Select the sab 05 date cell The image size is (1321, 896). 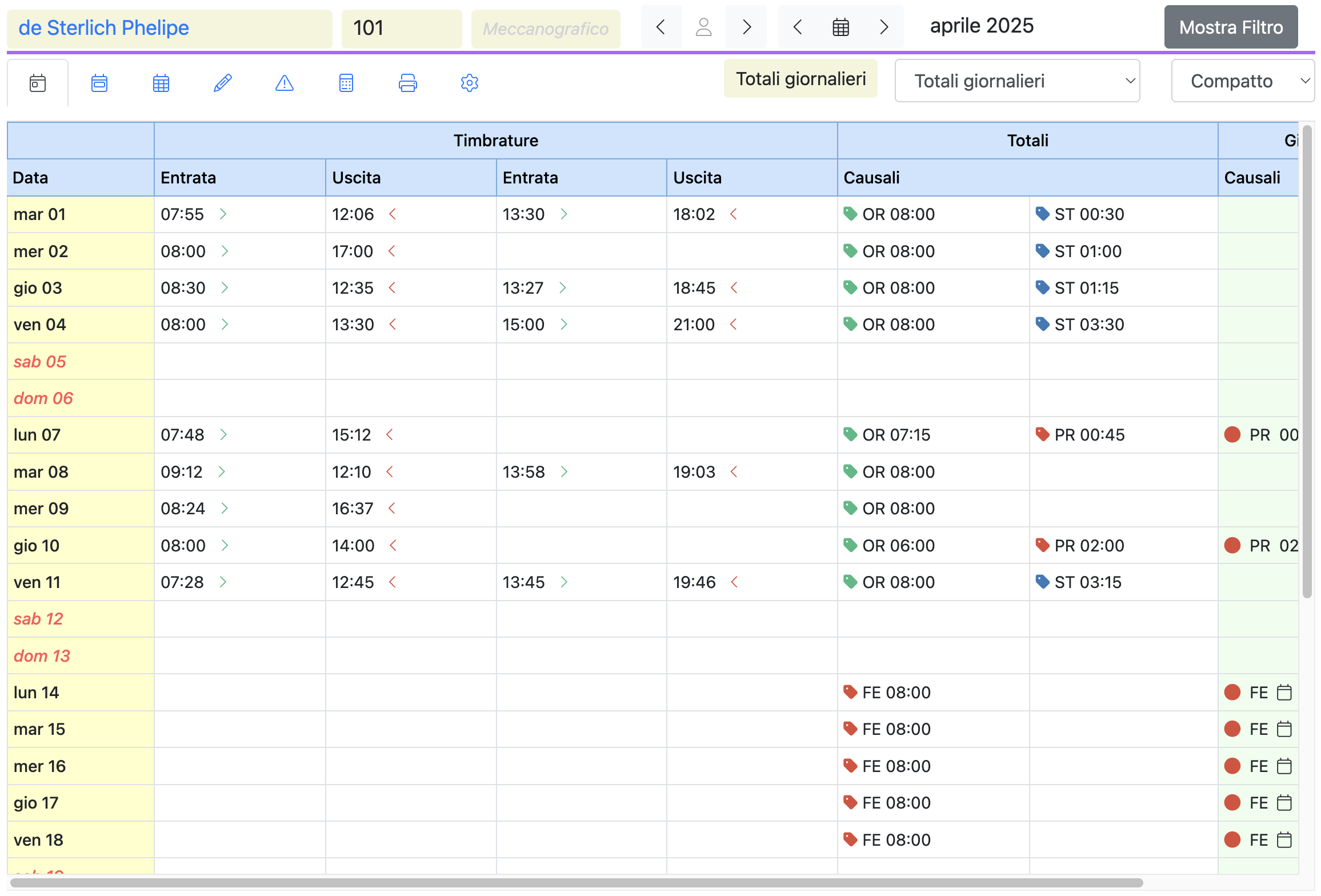(x=81, y=362)
